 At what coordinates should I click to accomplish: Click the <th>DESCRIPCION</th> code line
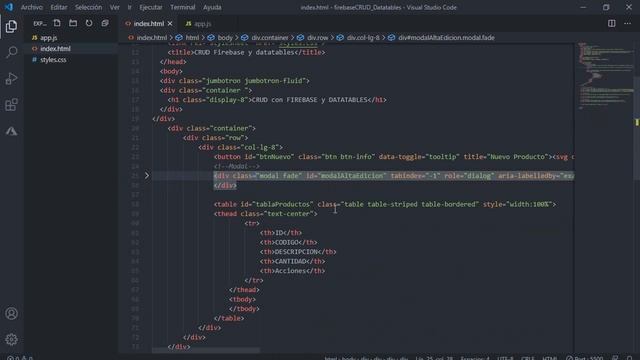point(298,252)
